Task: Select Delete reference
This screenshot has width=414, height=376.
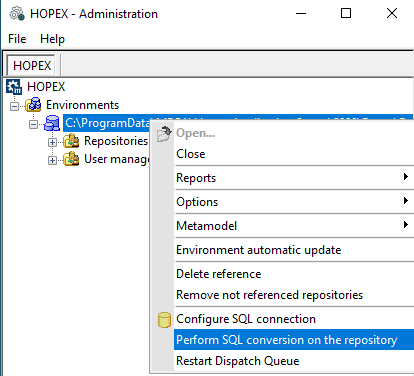Action: 294,274
